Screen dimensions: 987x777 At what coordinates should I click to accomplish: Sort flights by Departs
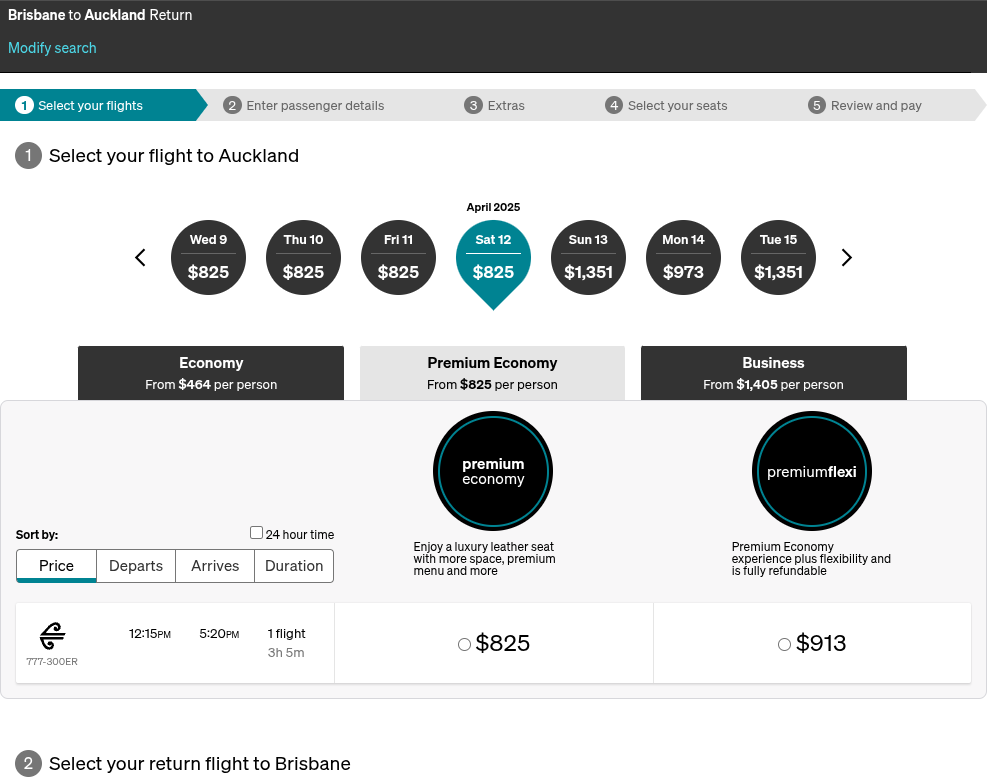tap(136, 566)
